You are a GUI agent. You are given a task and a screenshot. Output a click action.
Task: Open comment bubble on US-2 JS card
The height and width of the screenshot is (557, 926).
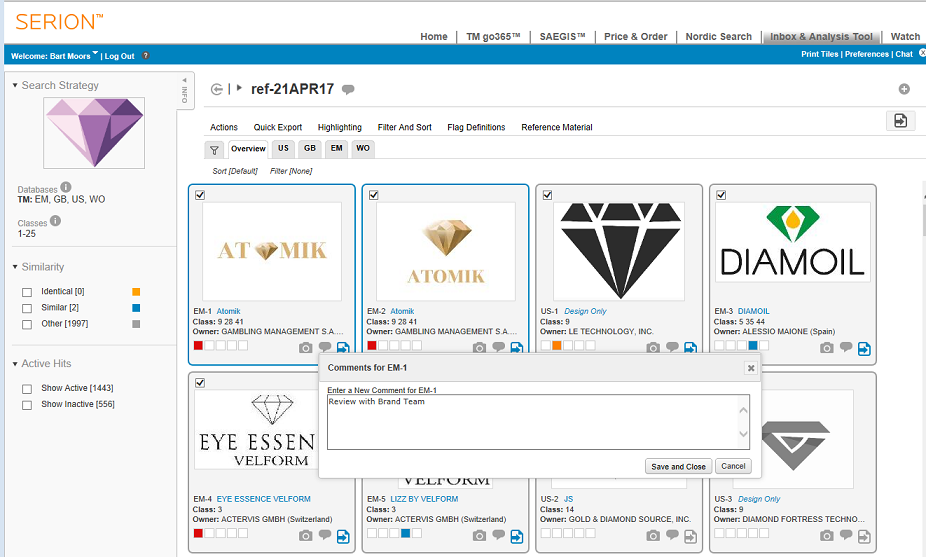click(x=672, y=535)
